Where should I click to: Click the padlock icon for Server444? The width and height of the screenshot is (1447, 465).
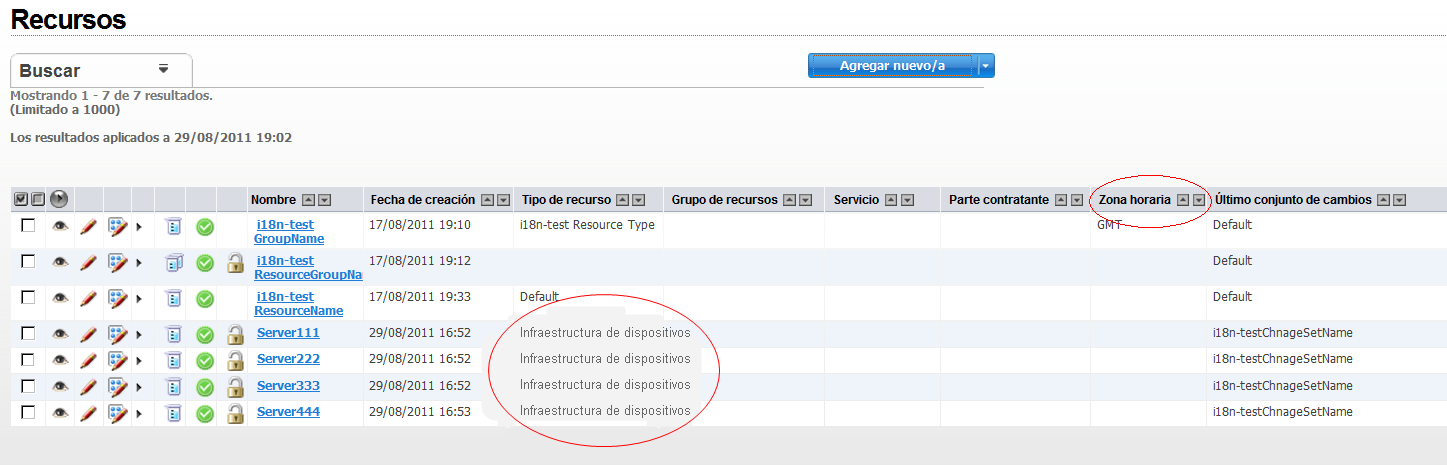coord(235,412)
